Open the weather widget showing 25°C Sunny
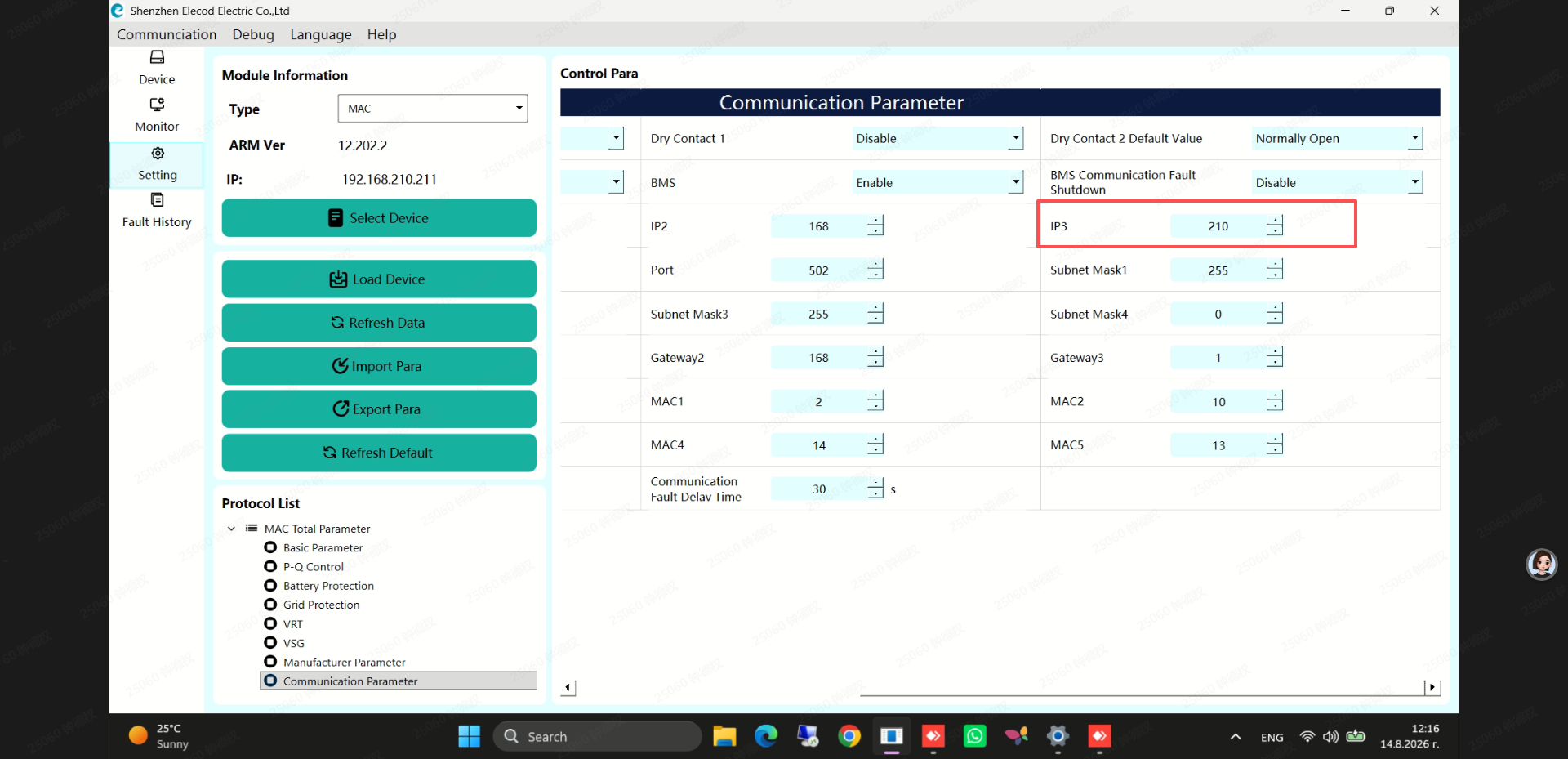This screenshot has height=759, width=1568. pos(159,736)
